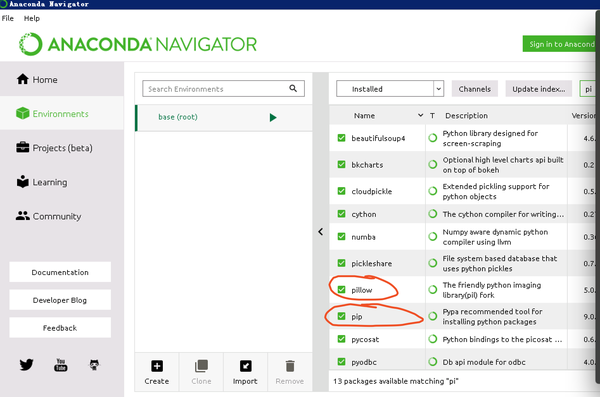Click the type circle icon for cython

[433, 214]
